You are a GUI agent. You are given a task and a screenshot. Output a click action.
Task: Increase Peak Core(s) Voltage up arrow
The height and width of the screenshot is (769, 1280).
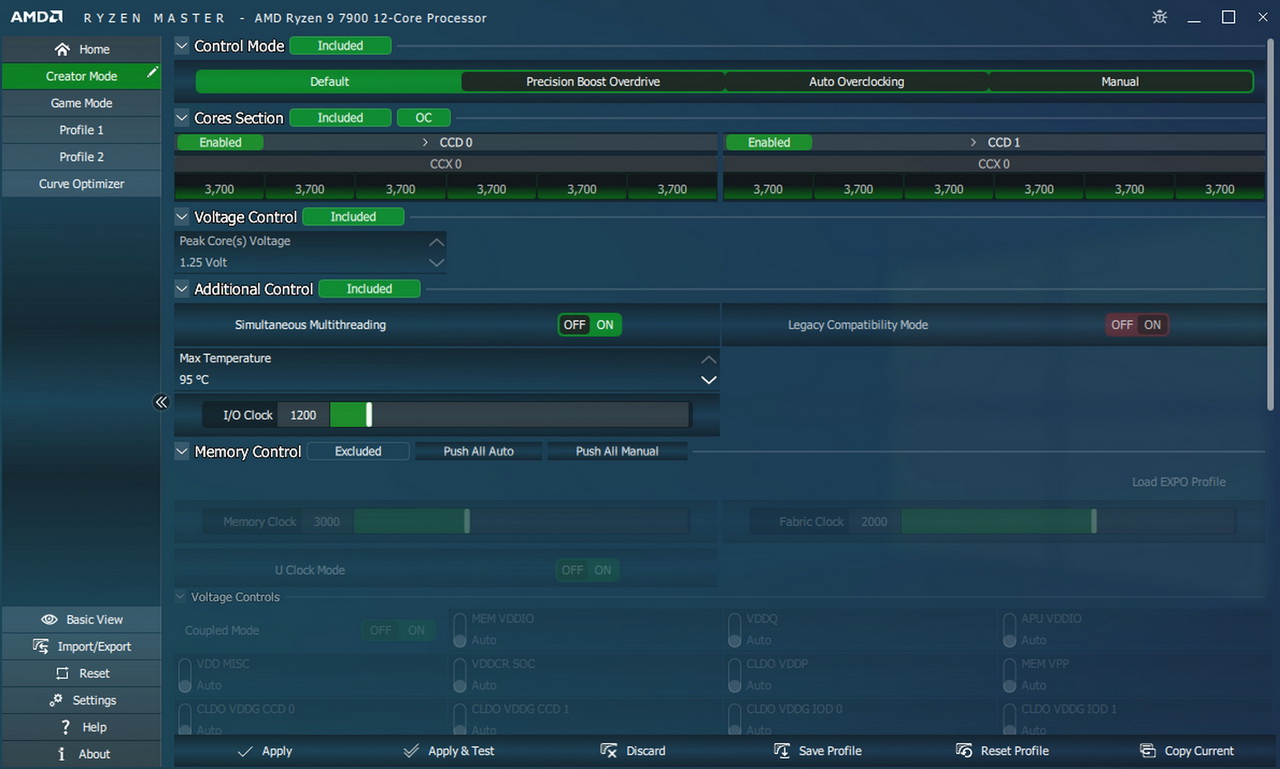(x=436, y=241)
